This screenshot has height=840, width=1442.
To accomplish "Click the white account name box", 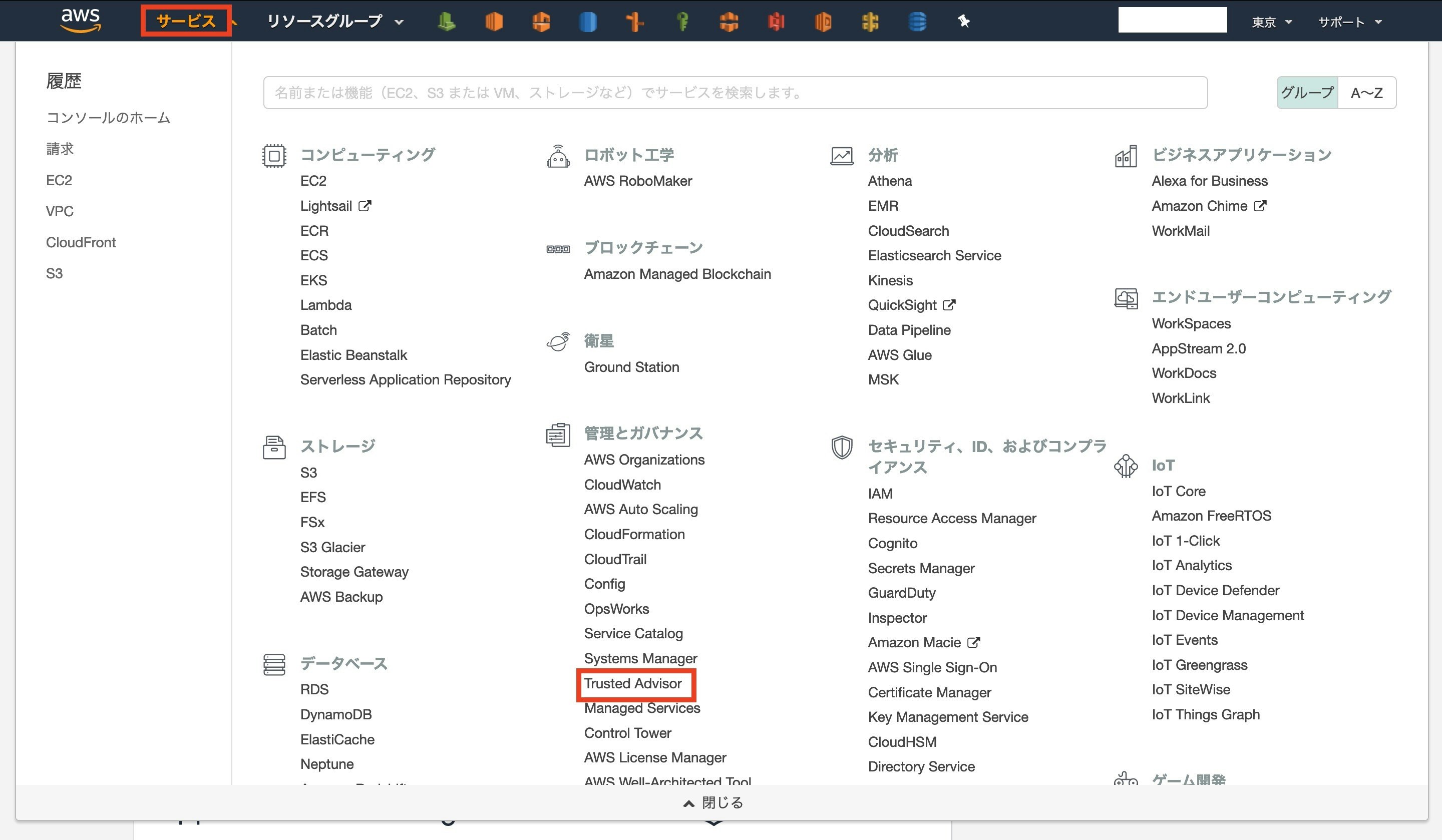I will (x=1172, y=20).
